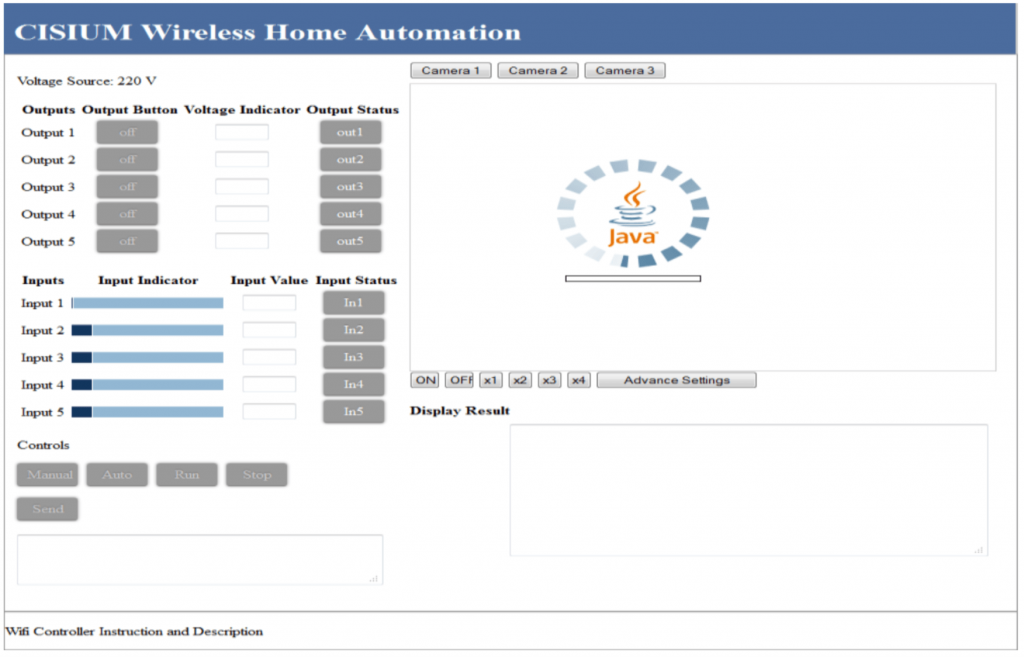
Task: Click the Input 5 value field
Action: pyautogui.click(x=269, y=411)
